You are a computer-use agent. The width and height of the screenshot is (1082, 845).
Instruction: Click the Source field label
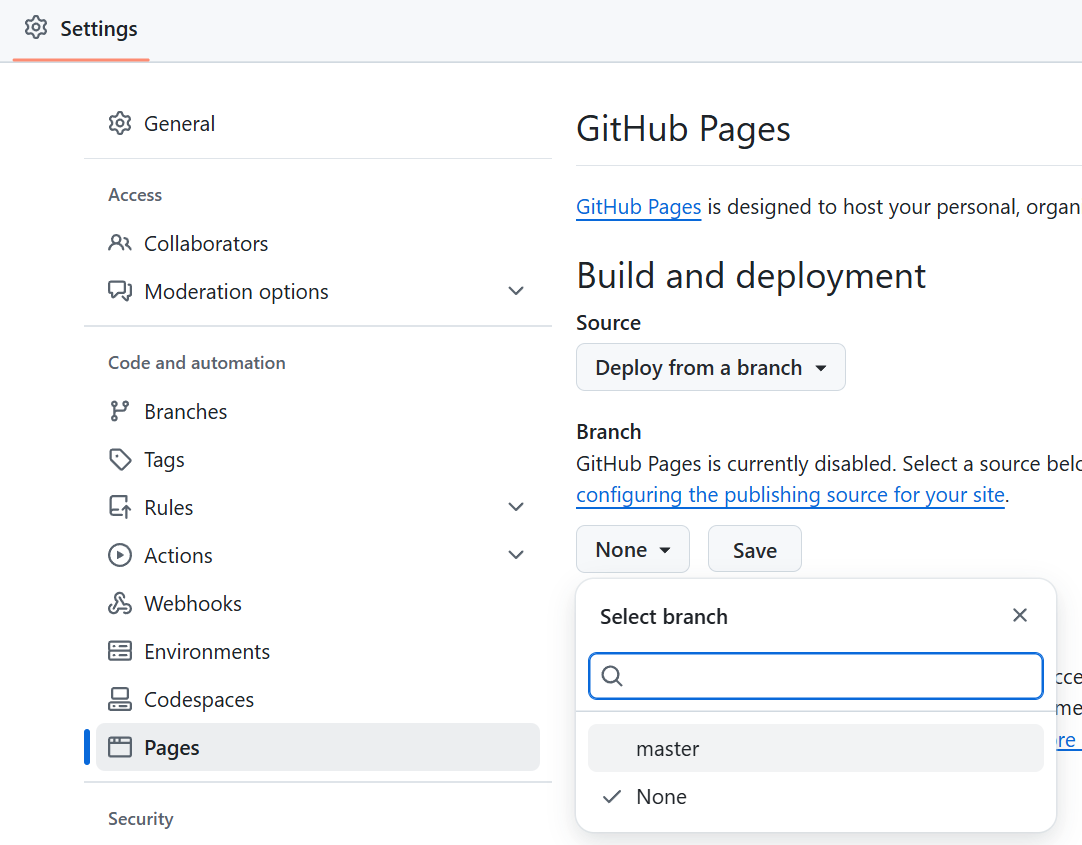(609, 323)
